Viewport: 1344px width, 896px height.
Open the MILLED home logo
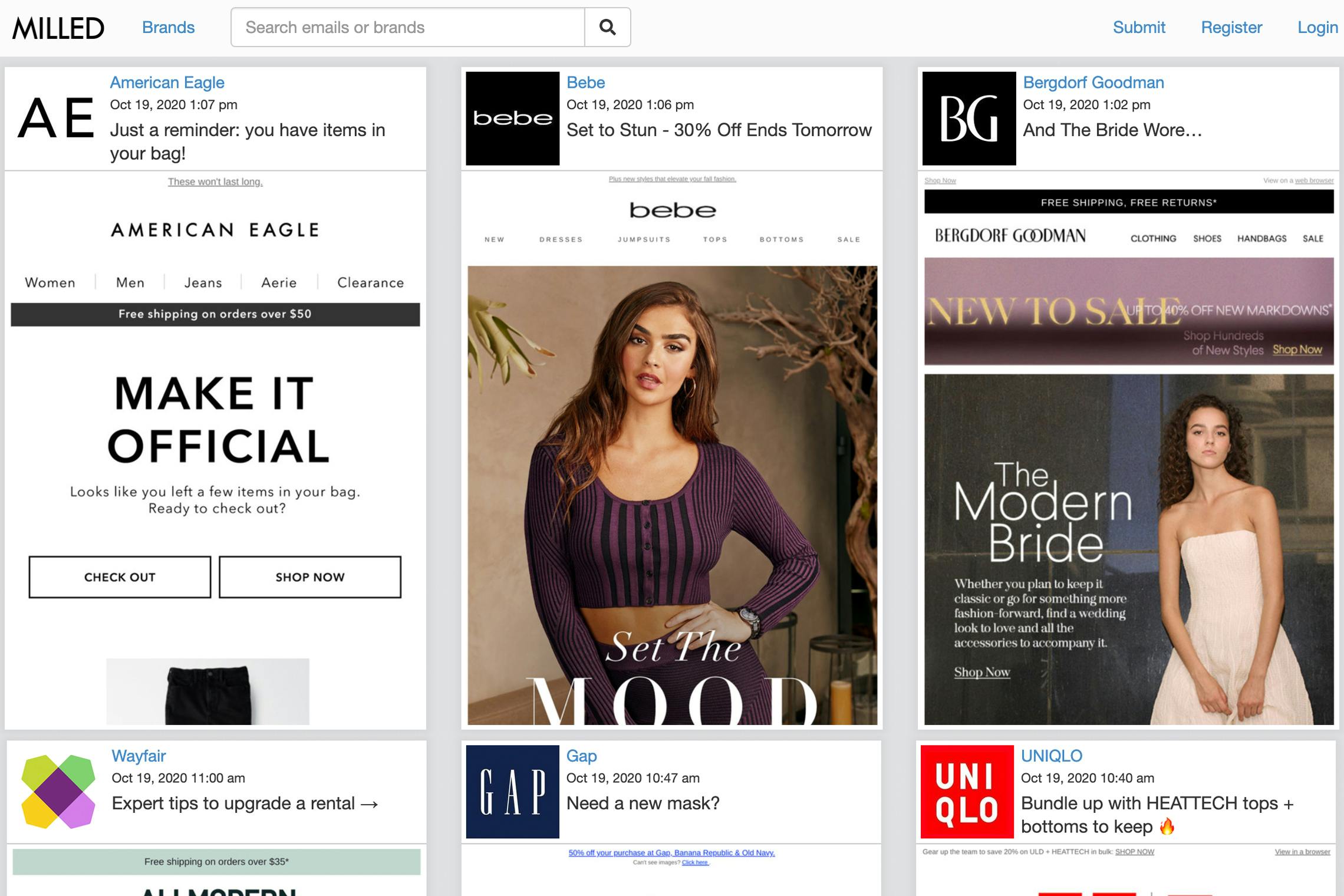pyautogui.click(x=58, y=28)
